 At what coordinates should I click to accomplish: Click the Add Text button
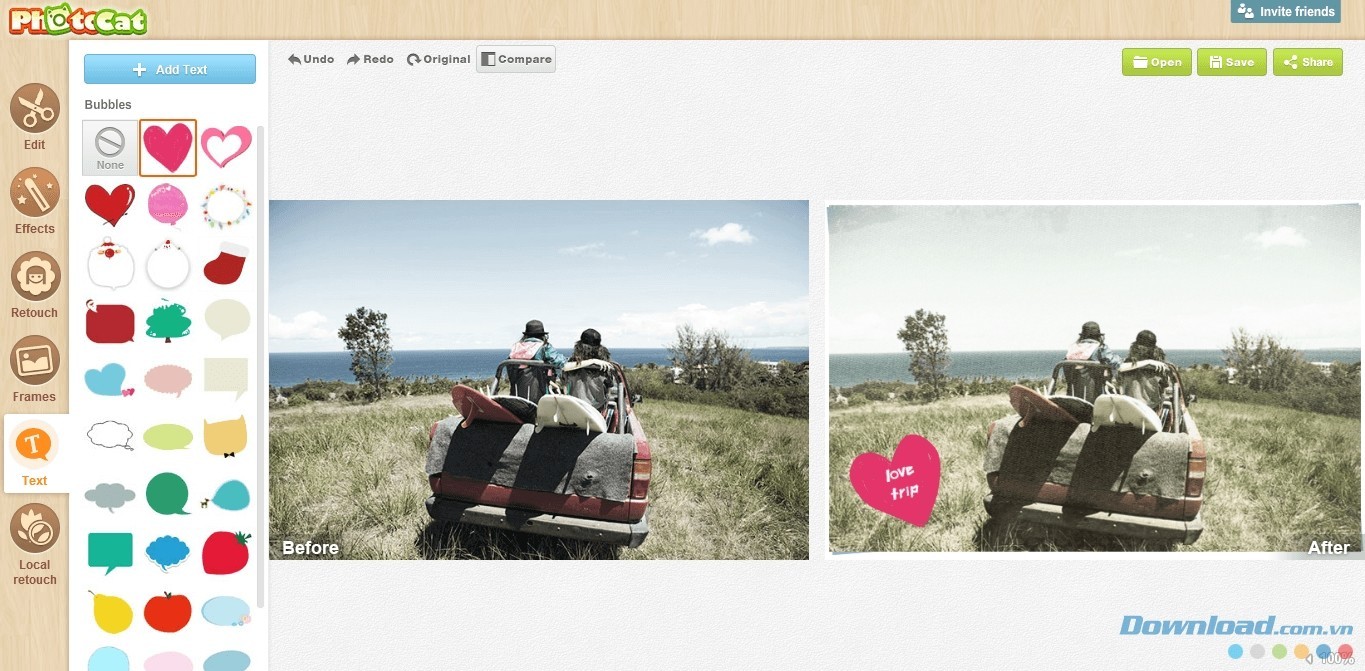click(x=170, y=69)
